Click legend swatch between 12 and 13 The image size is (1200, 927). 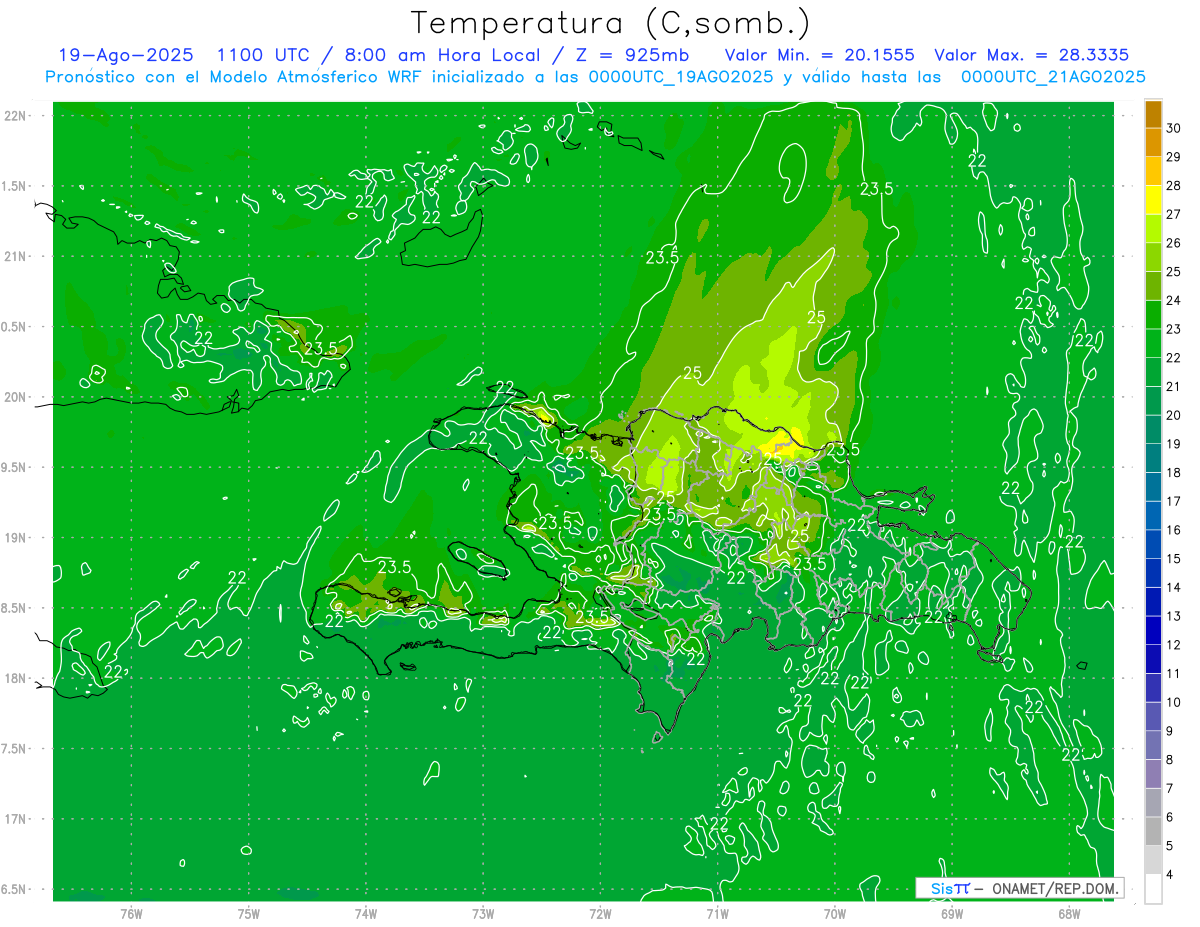[x=1153, y=630]
